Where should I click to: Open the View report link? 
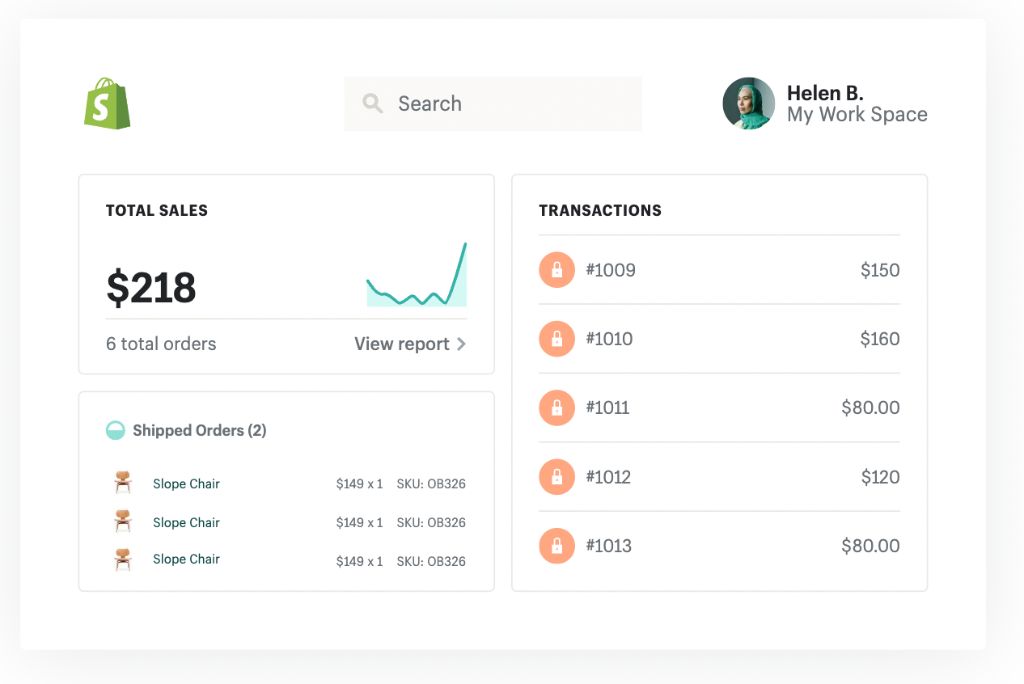[401, 344]
